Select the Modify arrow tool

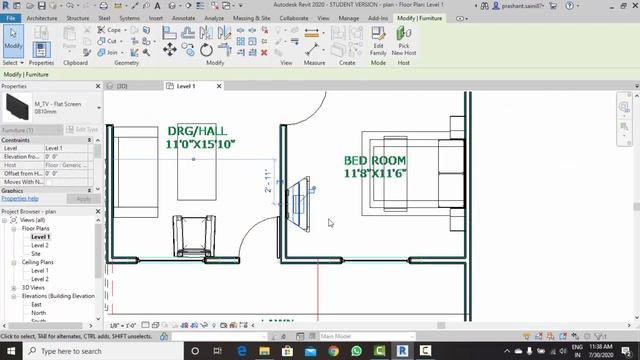point(13,41)
